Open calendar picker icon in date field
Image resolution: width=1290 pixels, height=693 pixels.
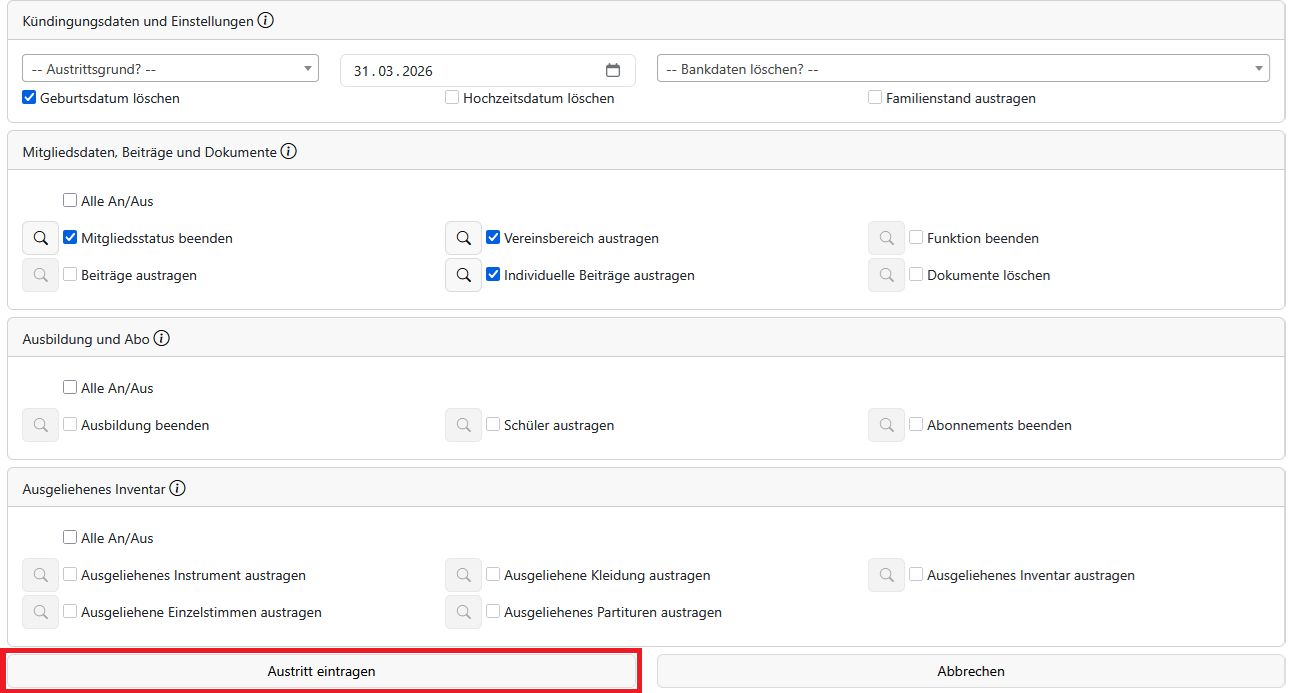[x=613, y=71]
